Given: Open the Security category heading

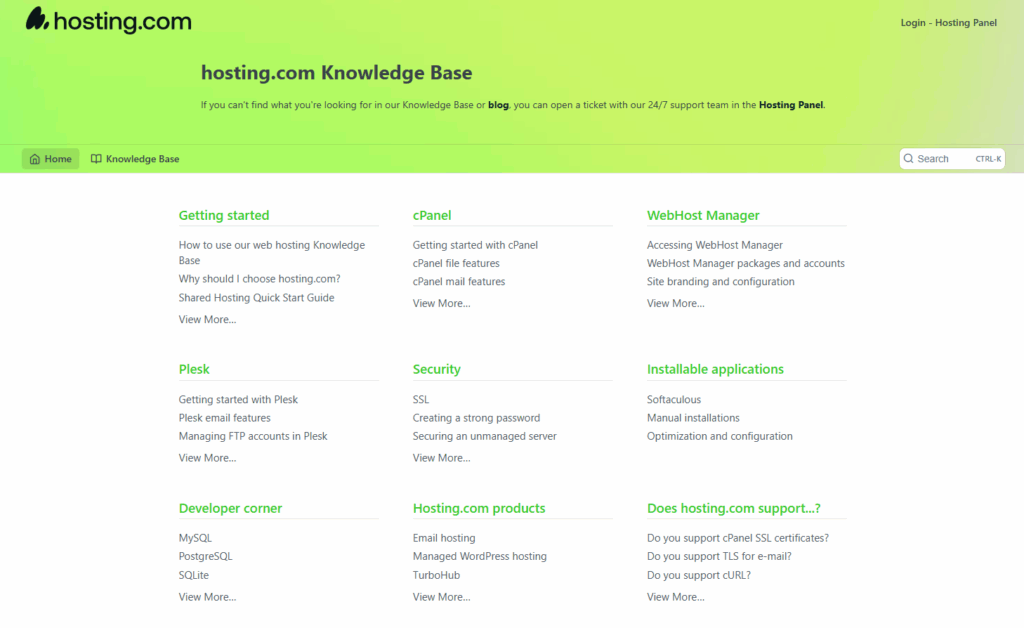Looking at the screenshot, I should click(436, 369).
